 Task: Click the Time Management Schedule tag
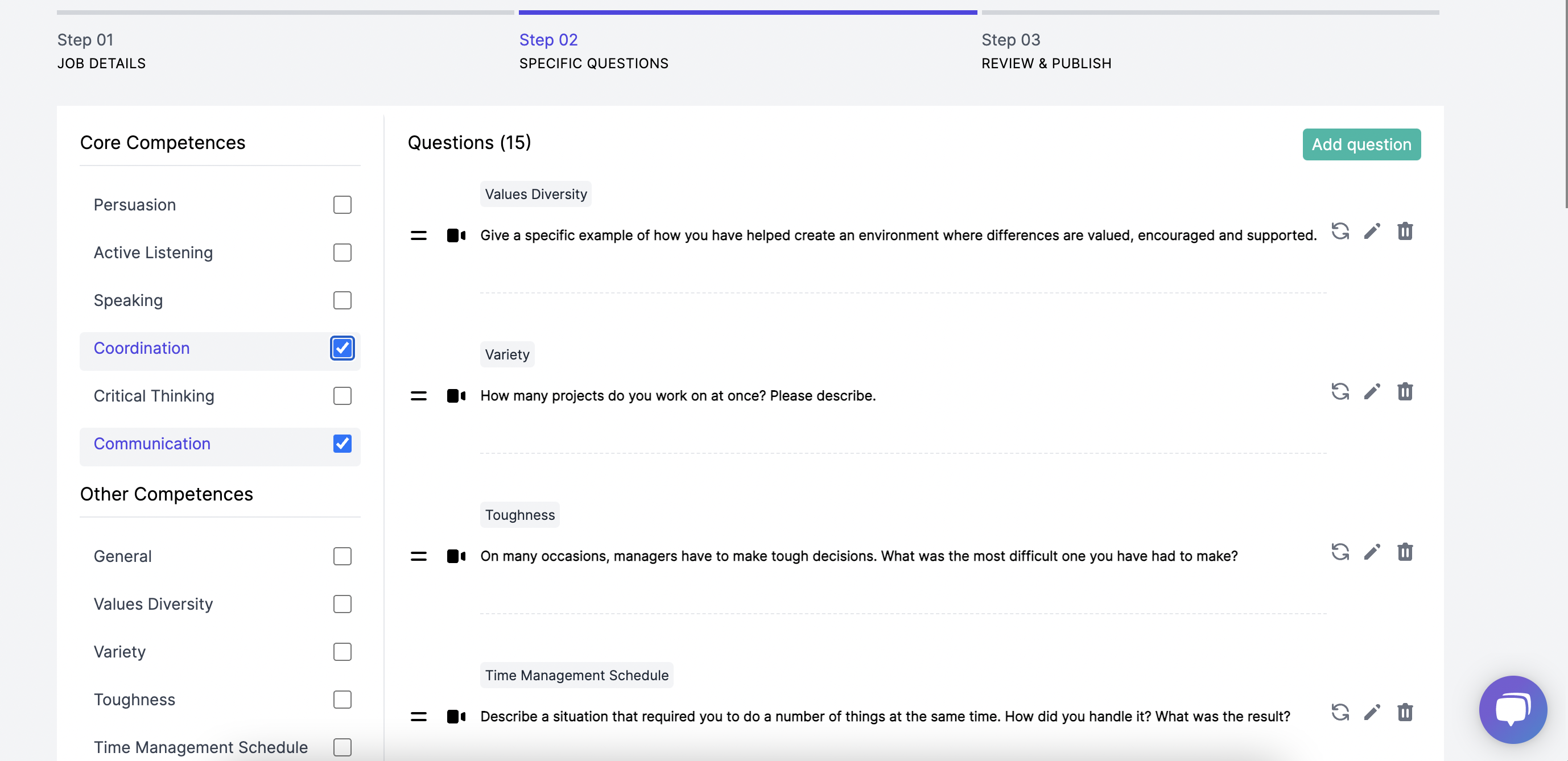576,675
